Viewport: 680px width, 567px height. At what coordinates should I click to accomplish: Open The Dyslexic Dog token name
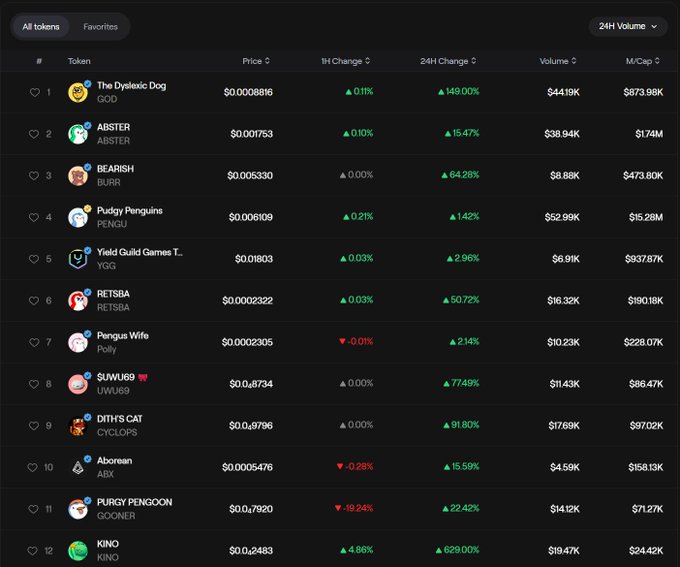tap(131, 85)
